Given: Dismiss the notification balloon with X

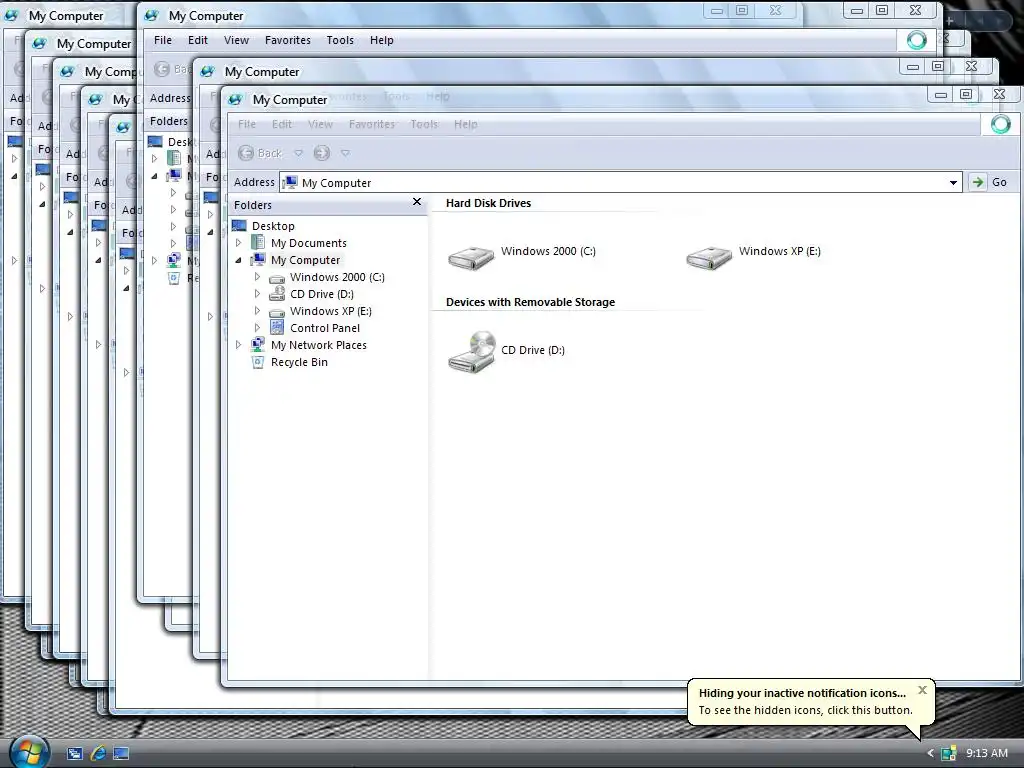Looking at the screenshot, I should [x=922, y=690].
